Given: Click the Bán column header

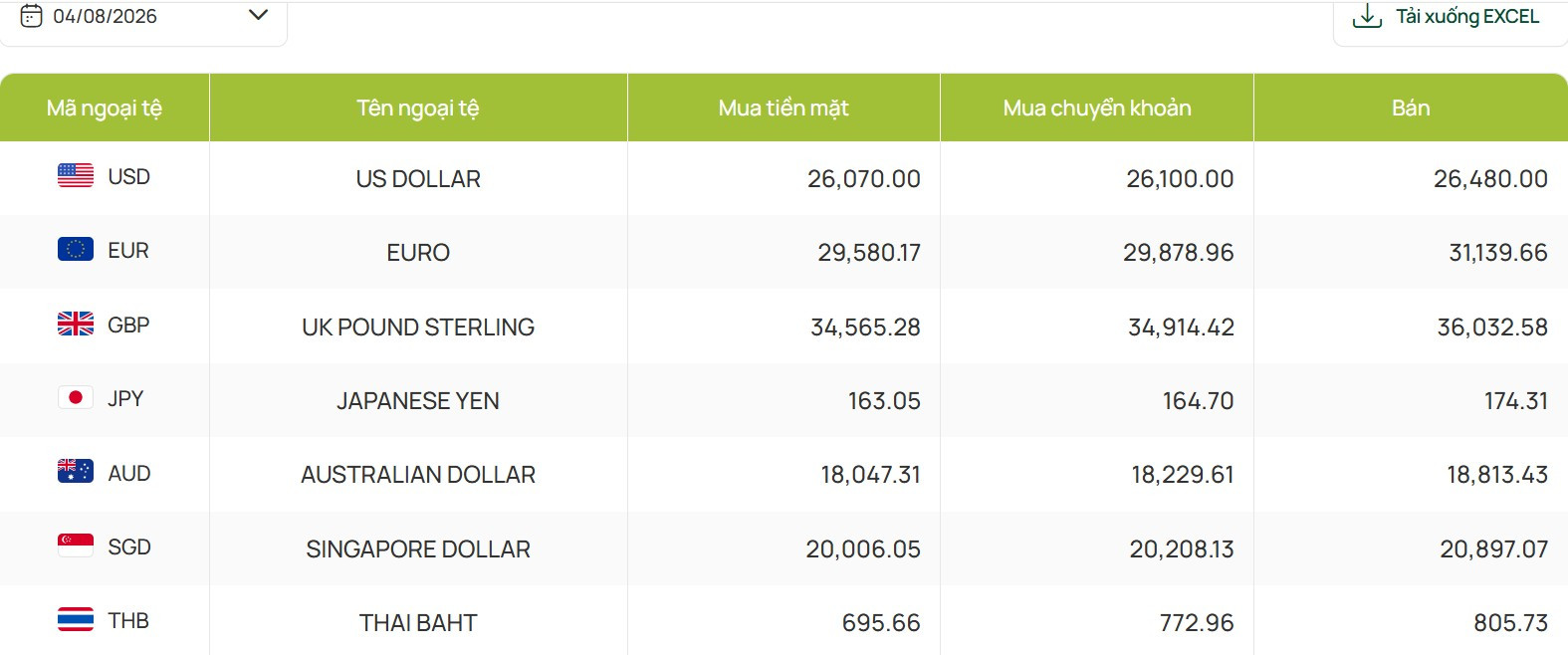Looking at the screenshot, I should (1411, 108).
